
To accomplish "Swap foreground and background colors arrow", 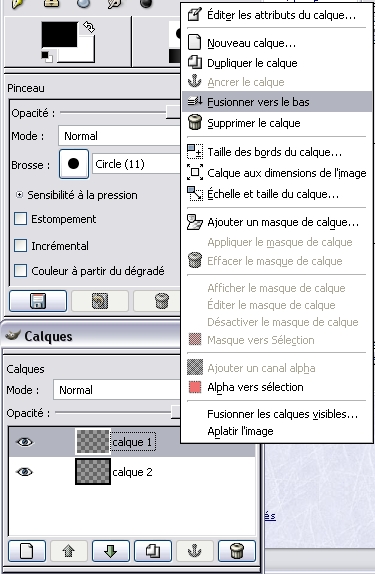I will point(89,27).
